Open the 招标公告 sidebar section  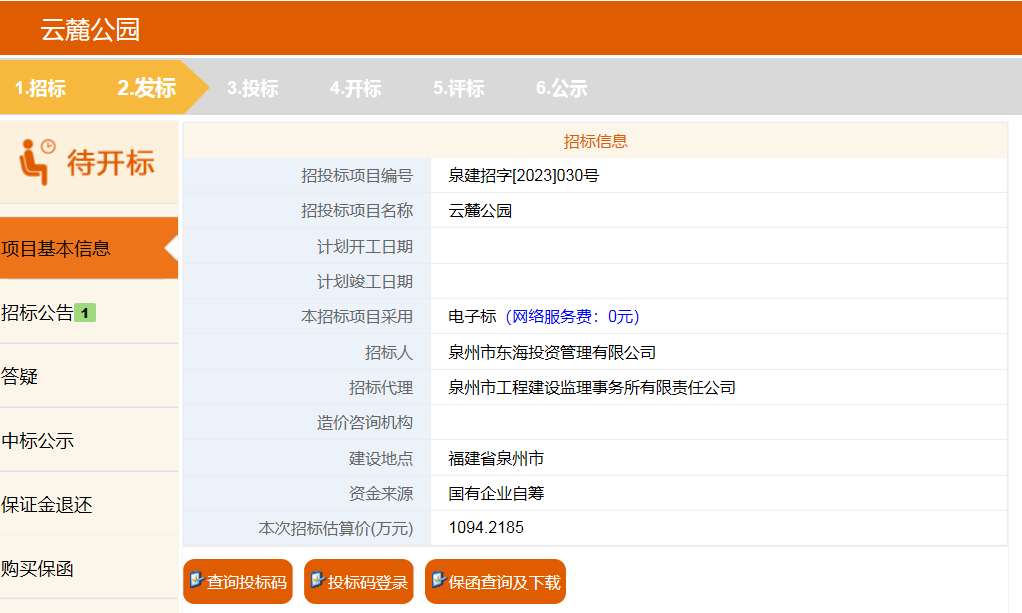click(x=38, y=313)
